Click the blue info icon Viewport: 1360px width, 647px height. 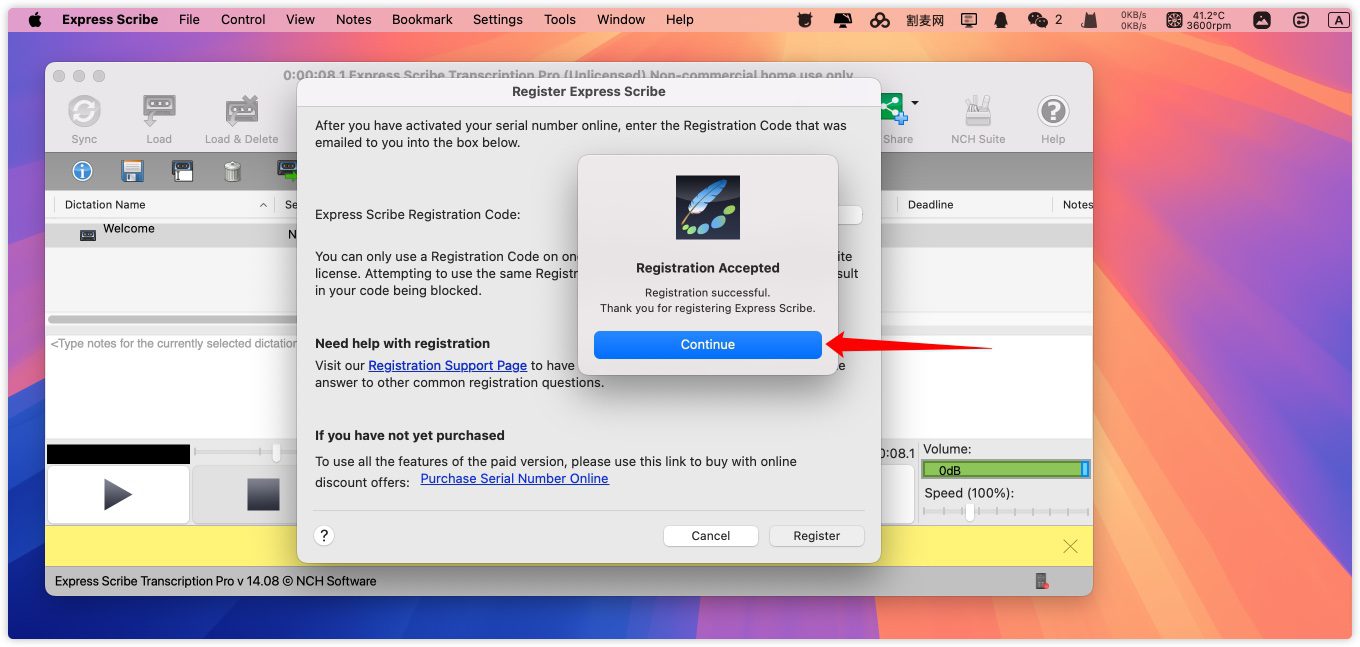click(82, 171)
